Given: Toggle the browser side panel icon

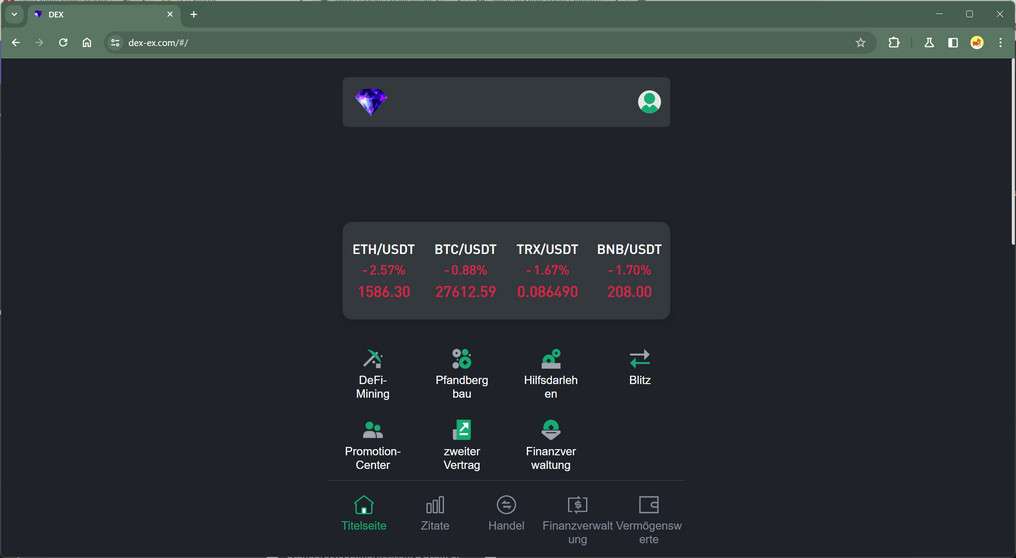Looking at the screenshot, I should pos(952,43).
